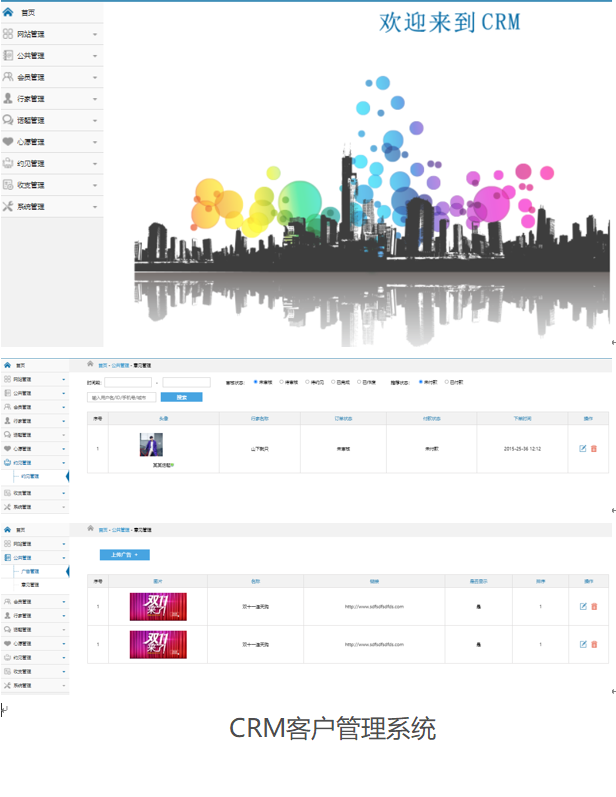Click the blue 上传广告 upload button

124,554
